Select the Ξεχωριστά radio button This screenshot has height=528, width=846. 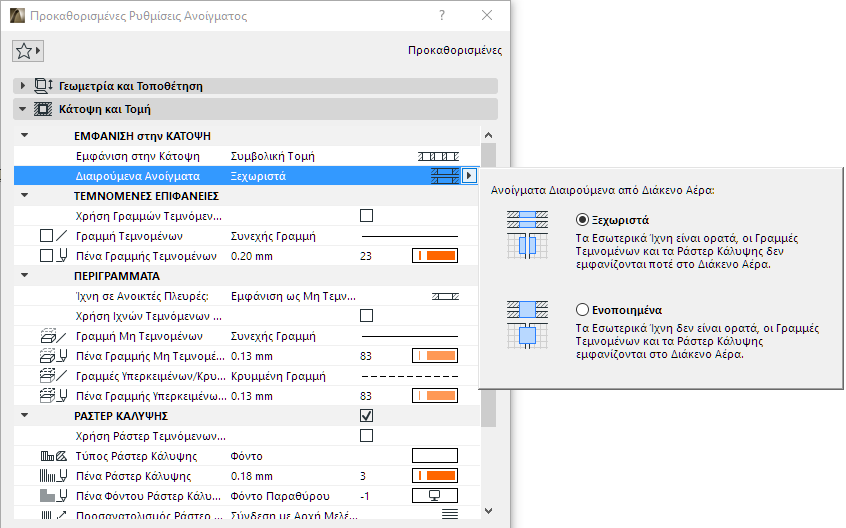tap(582, 220)
